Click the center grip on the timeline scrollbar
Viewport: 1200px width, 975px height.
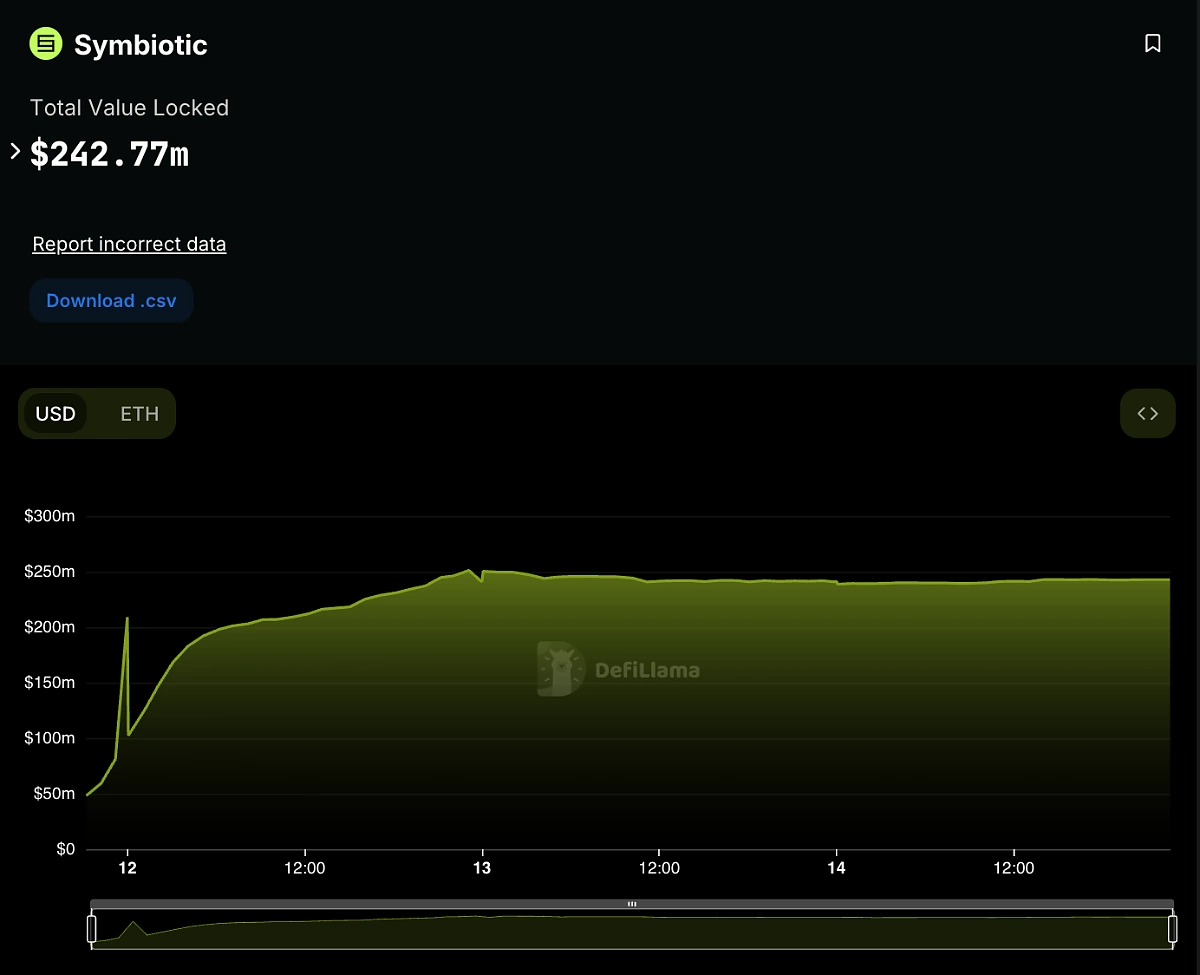631,903
